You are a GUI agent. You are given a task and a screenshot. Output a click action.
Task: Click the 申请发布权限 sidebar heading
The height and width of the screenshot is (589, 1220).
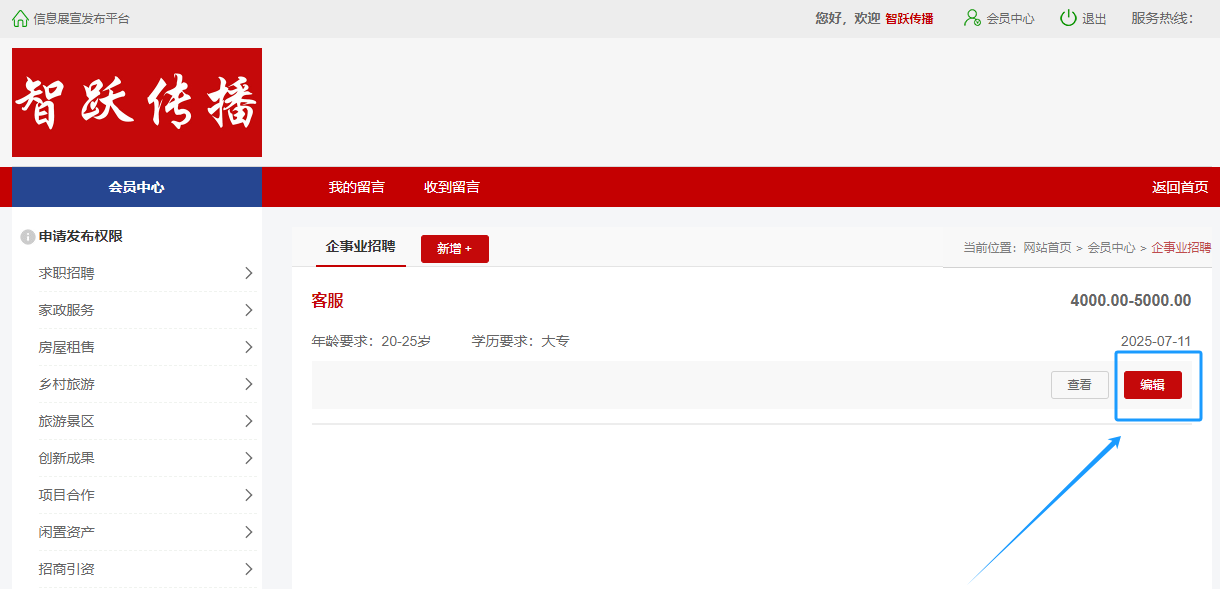(80, 237)
